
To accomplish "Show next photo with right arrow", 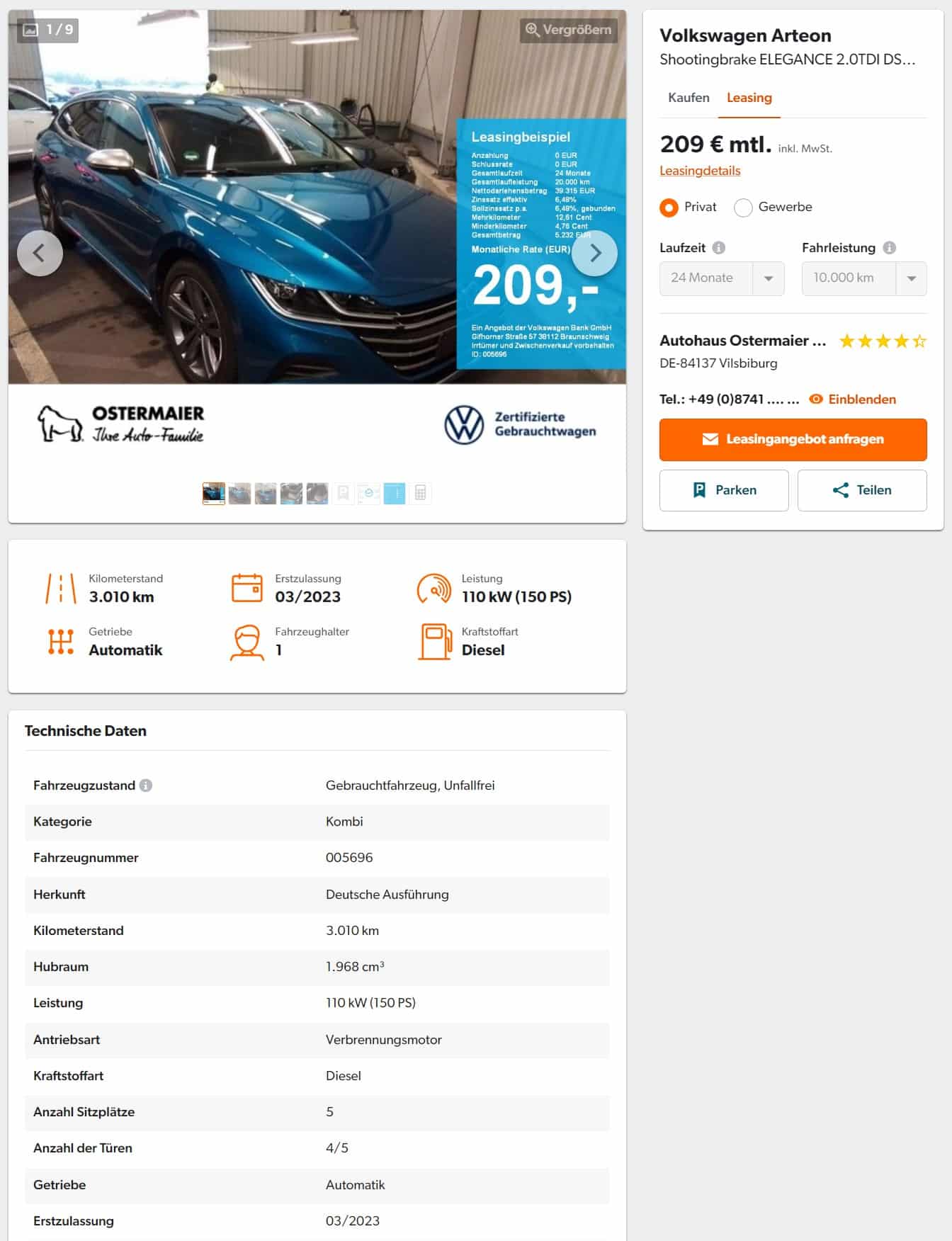I will tap(595, 253).
